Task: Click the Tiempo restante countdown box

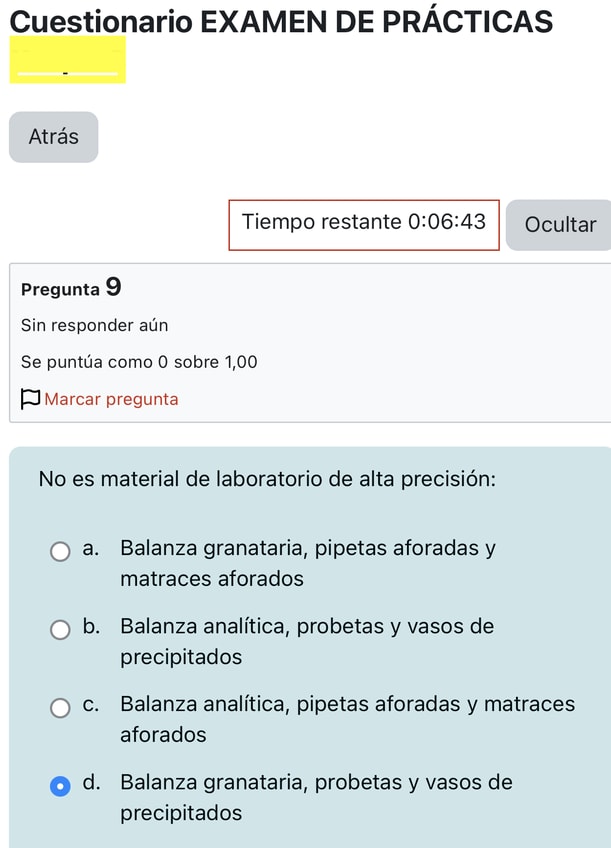Action: tap(364, 222)
